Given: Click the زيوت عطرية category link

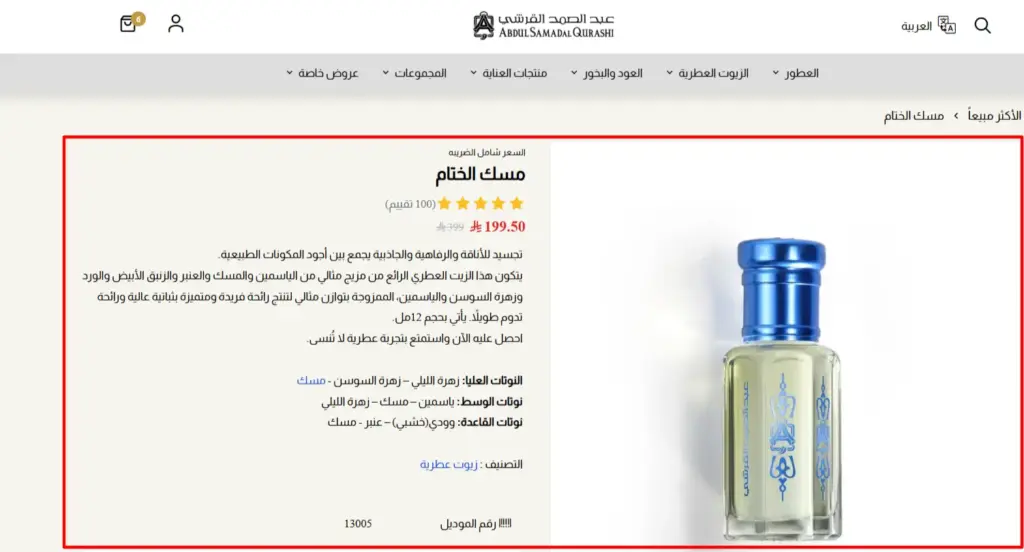Looking at the screenshot, I should pos(448,464).
